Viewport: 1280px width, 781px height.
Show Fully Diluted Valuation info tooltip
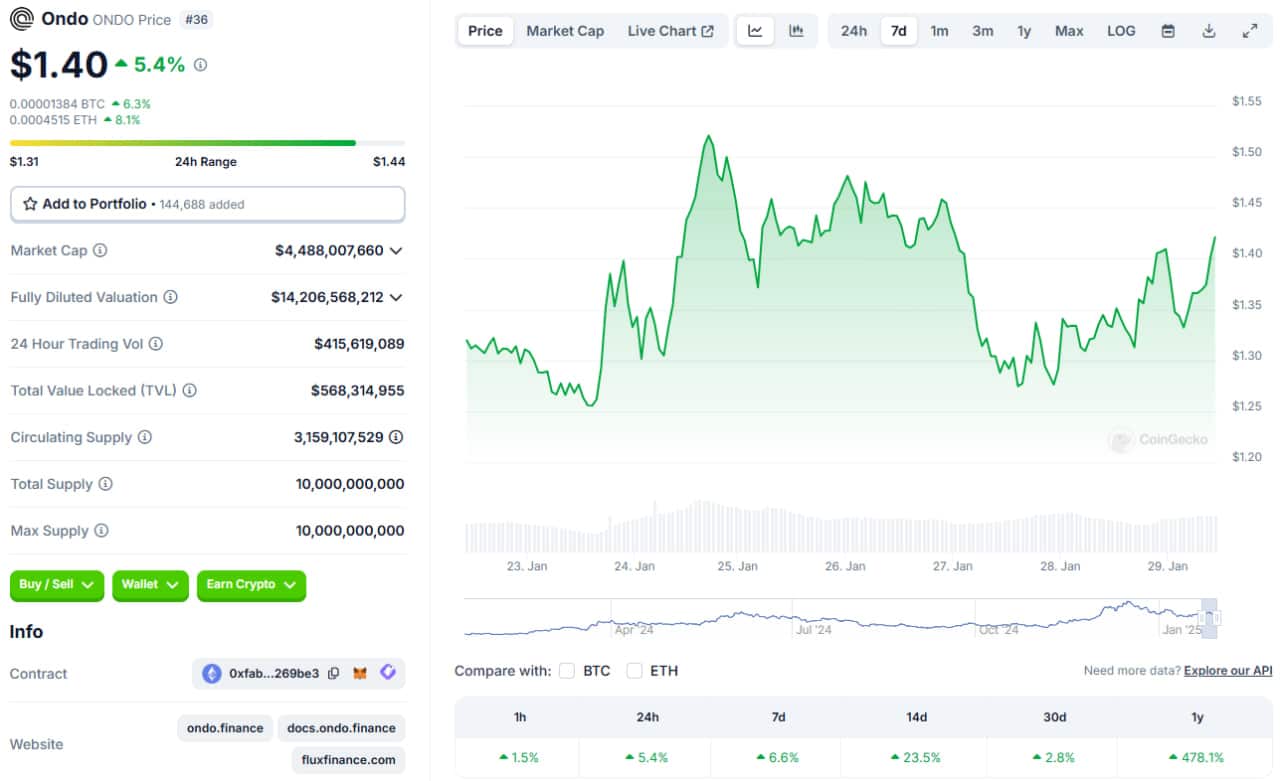pos(170,297)
